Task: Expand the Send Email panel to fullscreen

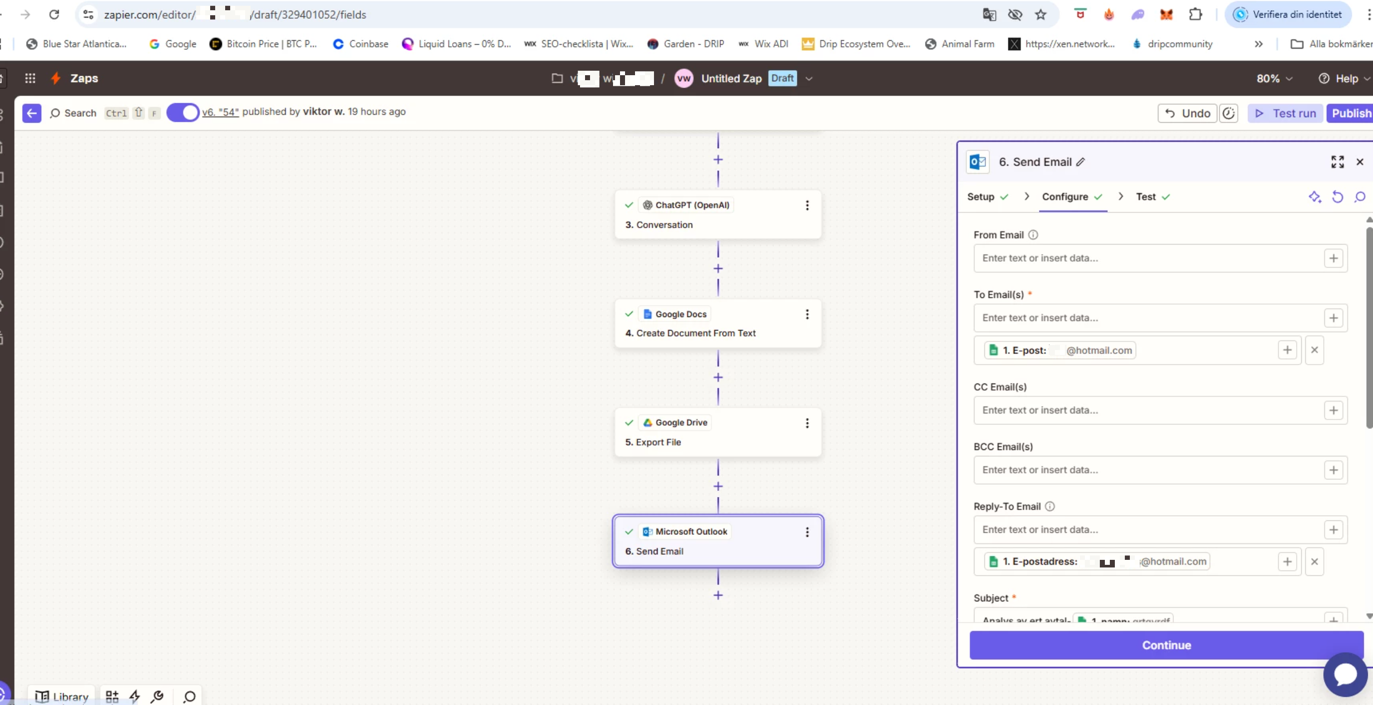Action: point(1337,162)
